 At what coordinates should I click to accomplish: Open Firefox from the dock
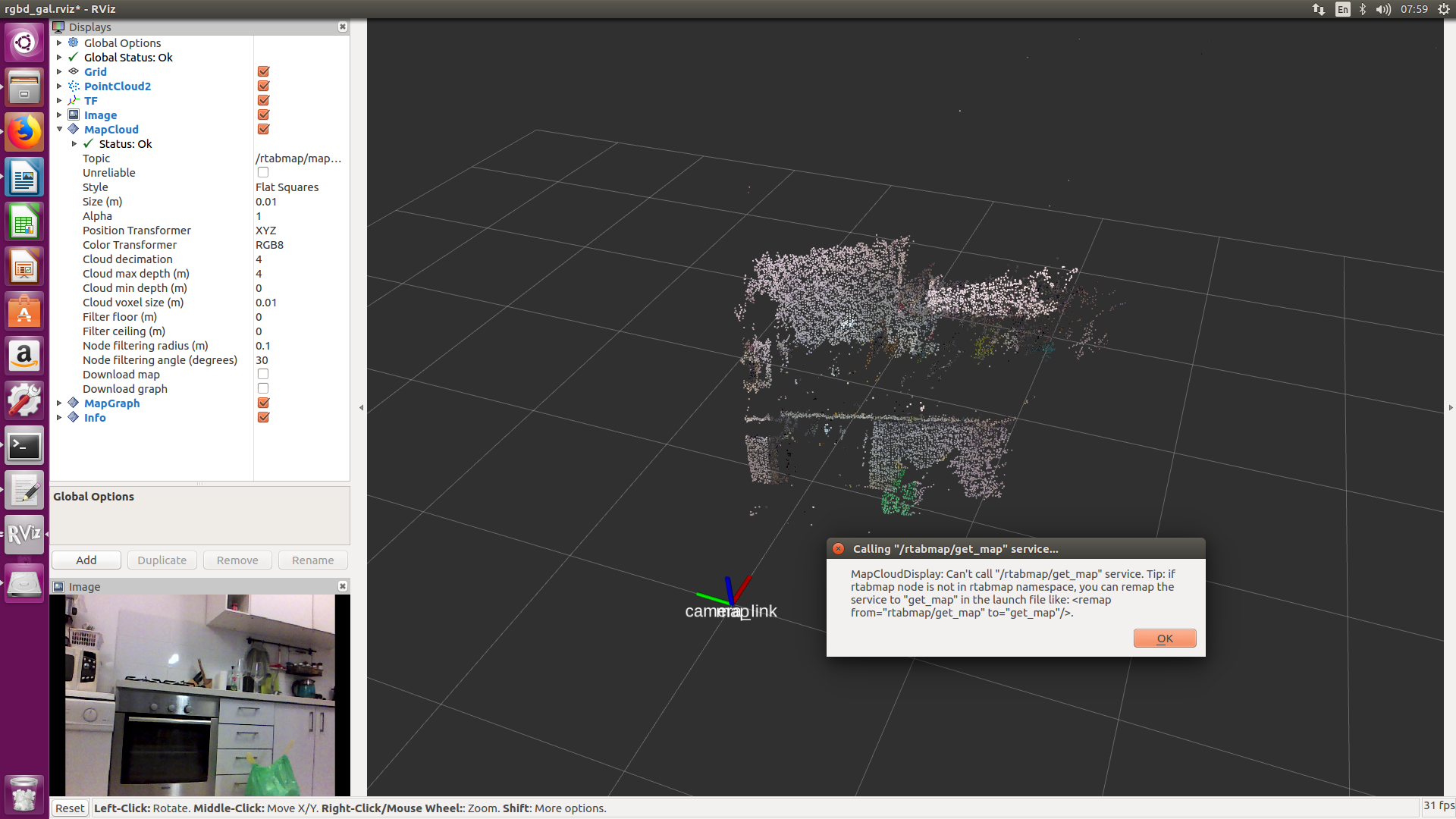[24, 133]
